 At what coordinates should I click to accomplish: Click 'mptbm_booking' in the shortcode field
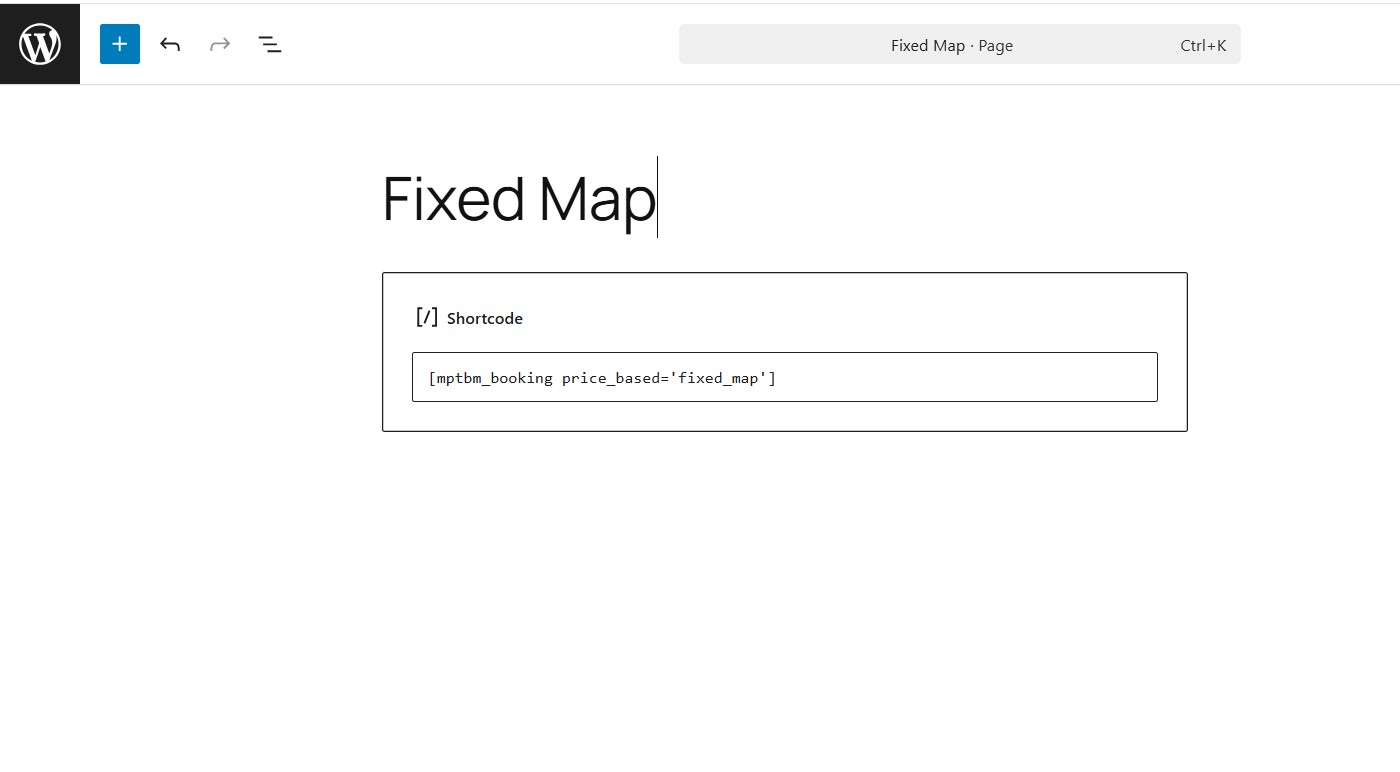[x=494, y=377]
